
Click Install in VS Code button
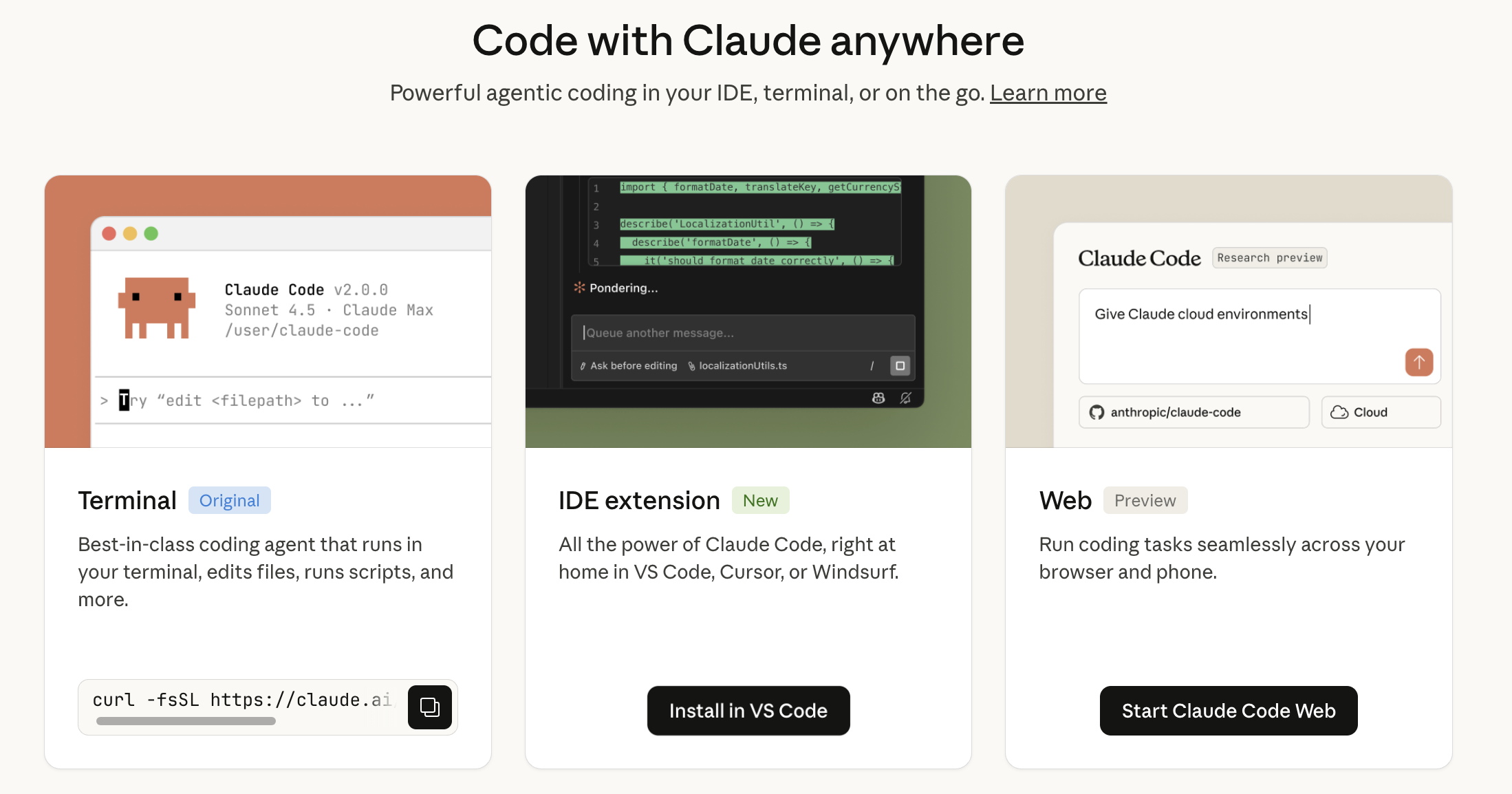pyautogui.click(x=748, y=711)
